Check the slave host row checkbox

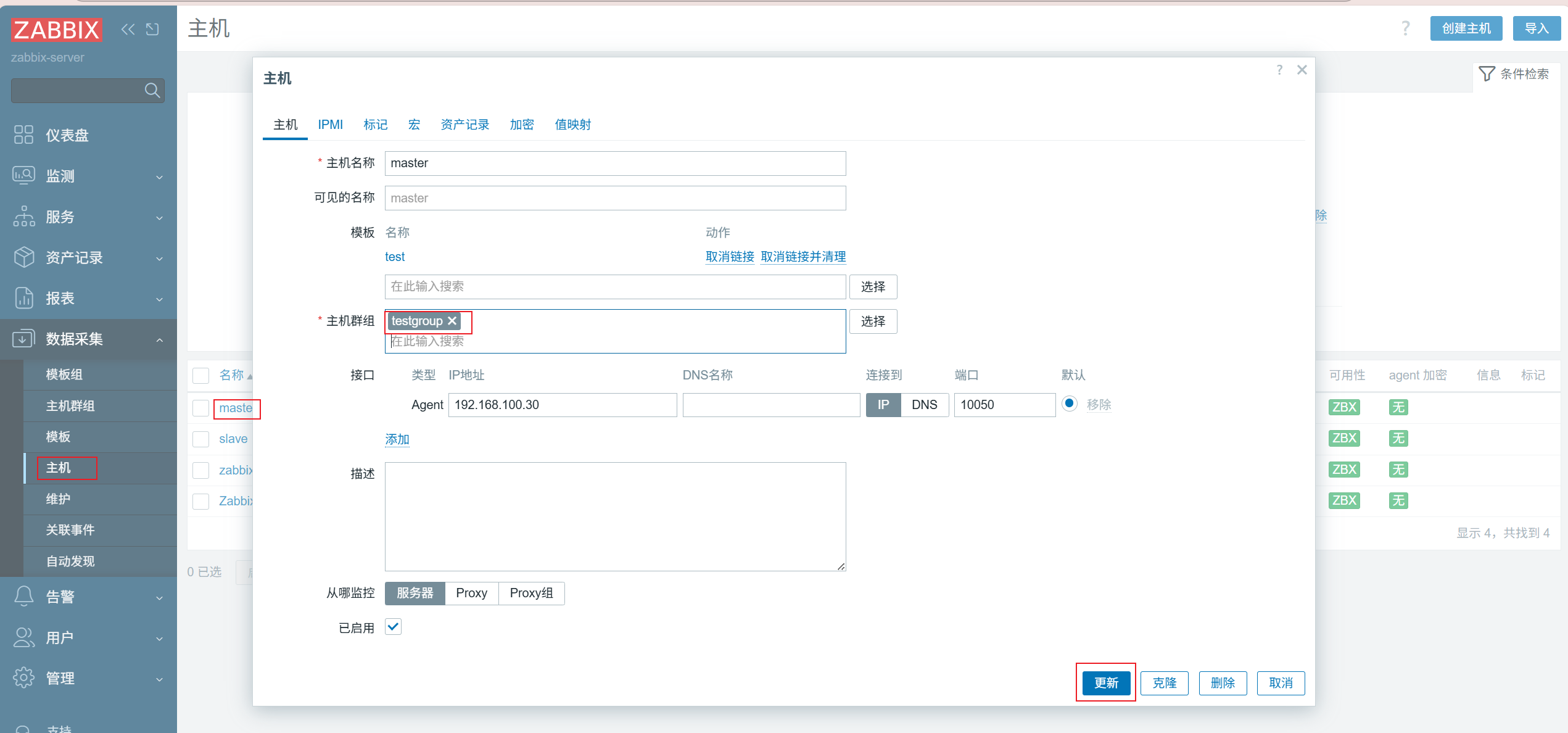(200, 439)
